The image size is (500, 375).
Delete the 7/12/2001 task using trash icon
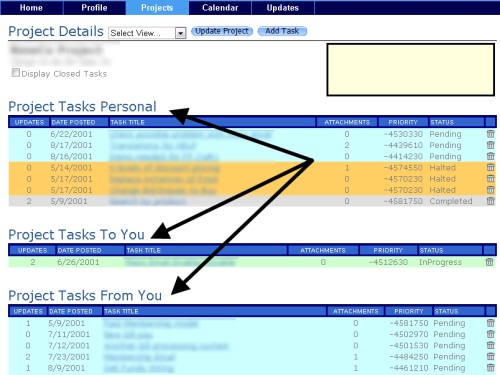[490, 345]
